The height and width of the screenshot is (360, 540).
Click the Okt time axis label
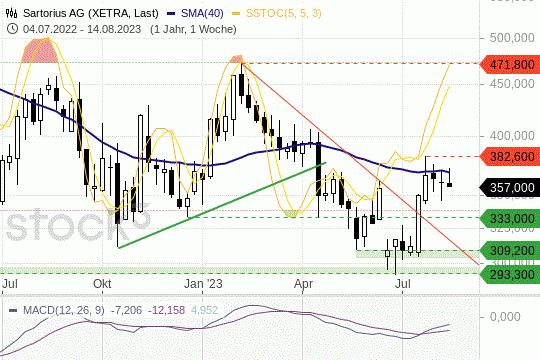pyautogui.click(x=102, y=284)
